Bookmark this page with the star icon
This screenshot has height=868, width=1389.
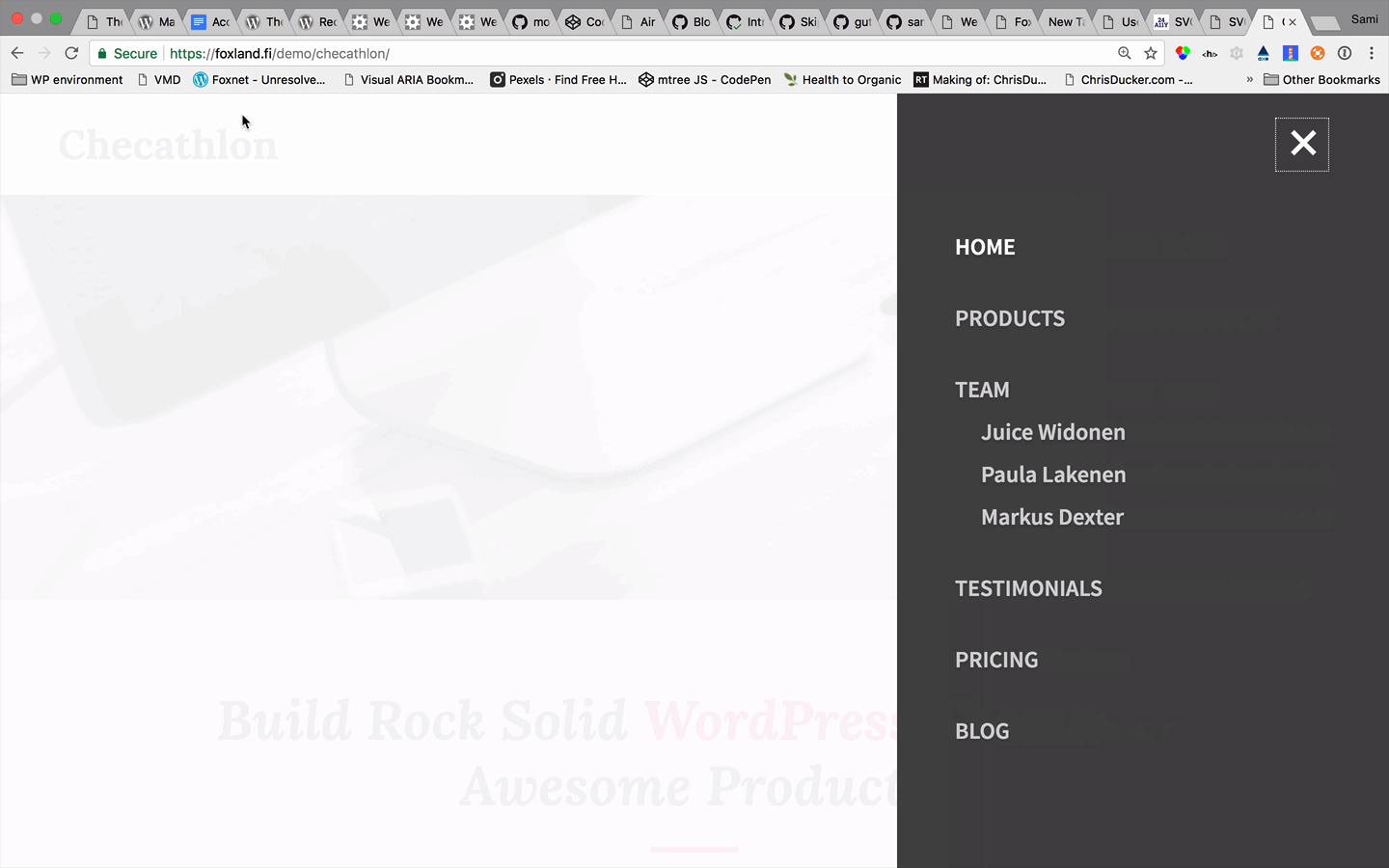tap(1151, 53)
